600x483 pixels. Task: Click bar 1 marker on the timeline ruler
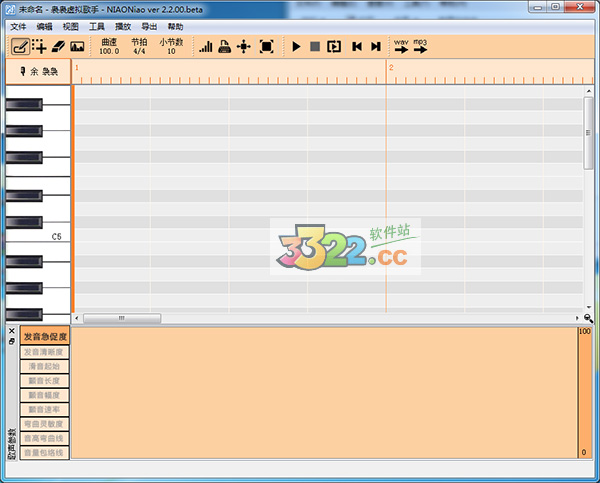(77, 67)
